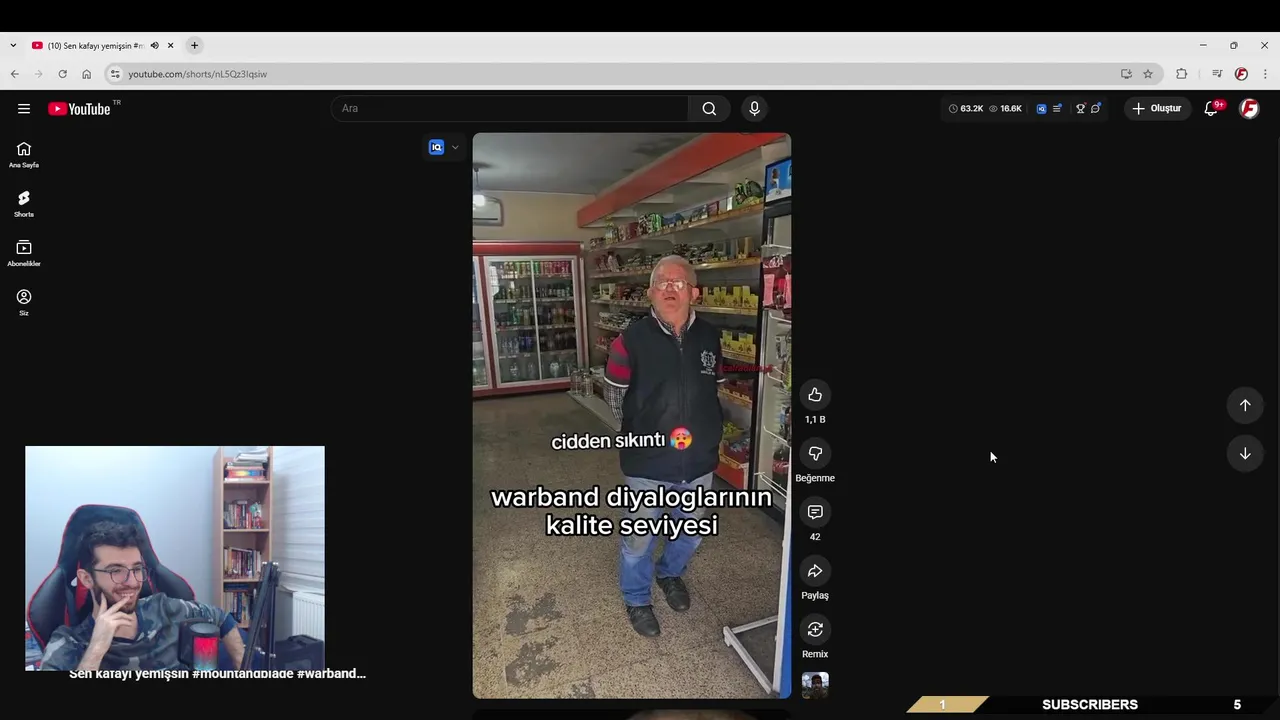Image resolution: width=1280 pixels, height=720 pixels.
Task: Start voice search with the microphone
Action: (x=754, y=108)
